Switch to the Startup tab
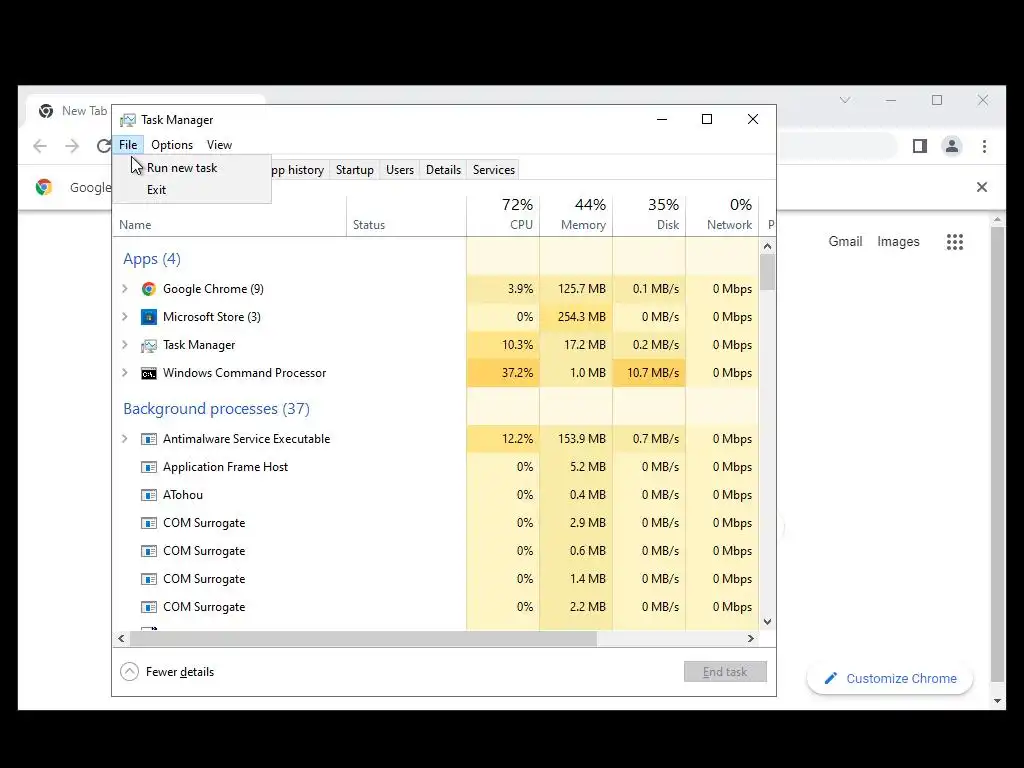Viewport: 1024px width, 768px height. click(x=355, y=170)
